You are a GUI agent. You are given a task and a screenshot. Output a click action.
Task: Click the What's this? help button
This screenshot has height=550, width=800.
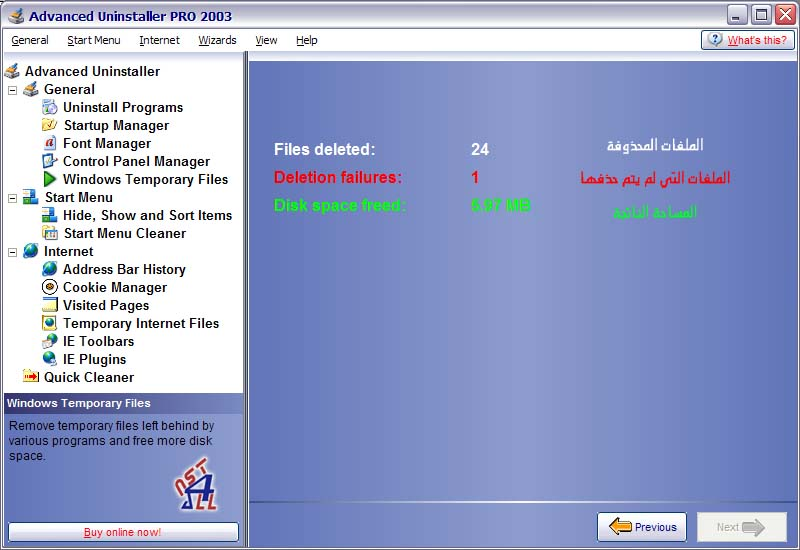pos(747,40)
